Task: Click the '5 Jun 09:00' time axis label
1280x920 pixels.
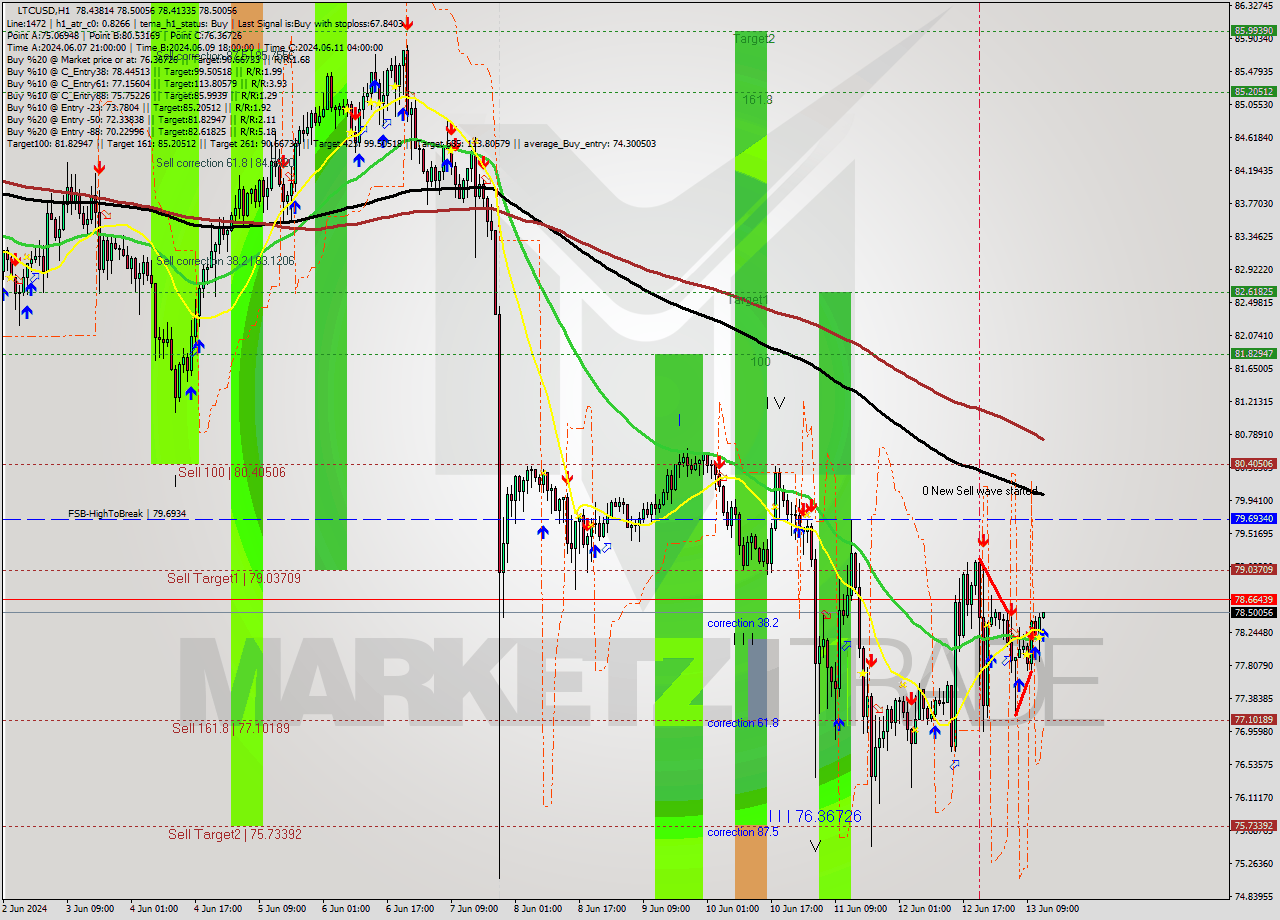Action: click(x=281, y=909)
